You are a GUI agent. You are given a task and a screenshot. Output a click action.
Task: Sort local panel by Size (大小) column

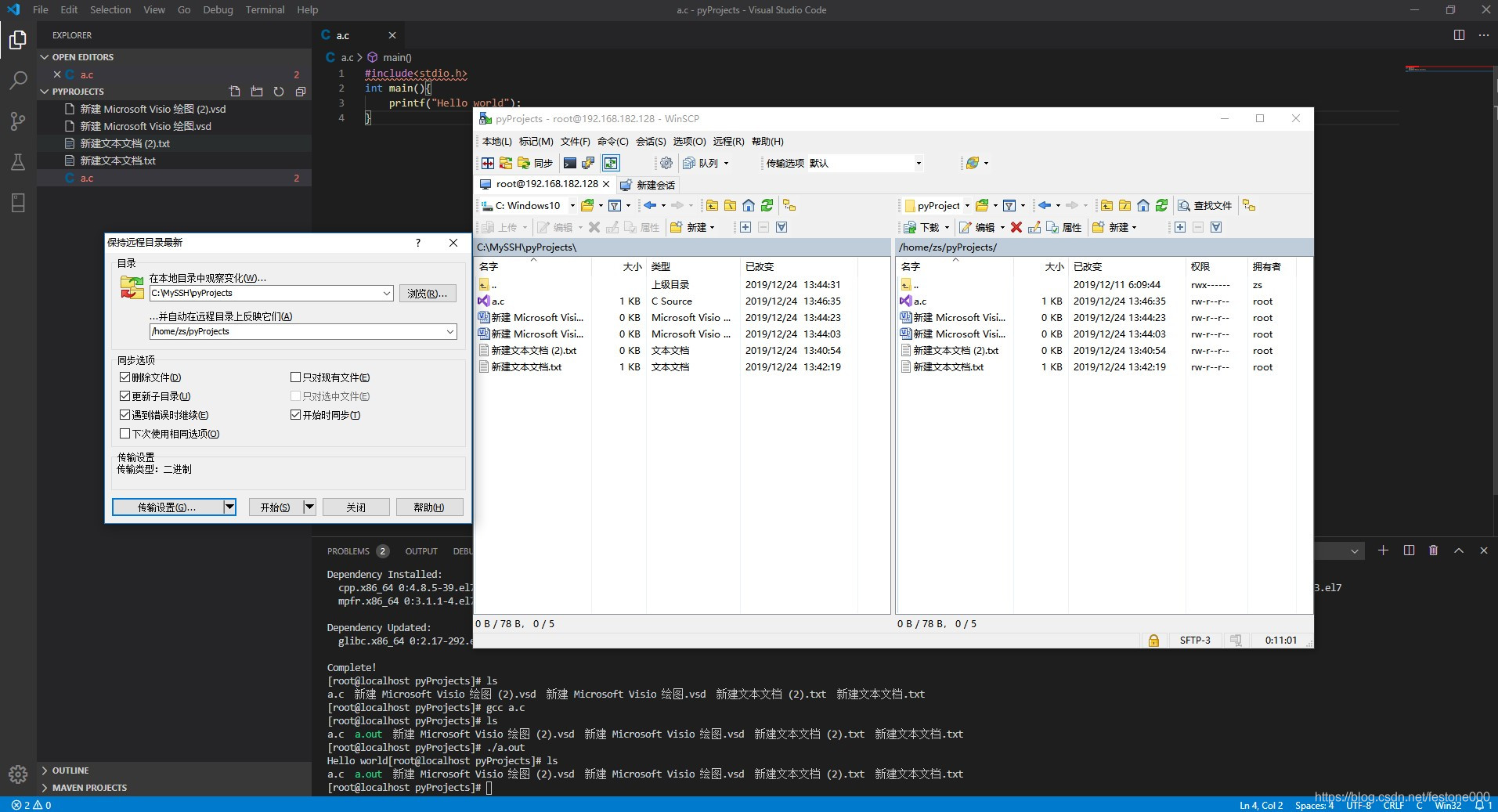[x=619, y=267]
